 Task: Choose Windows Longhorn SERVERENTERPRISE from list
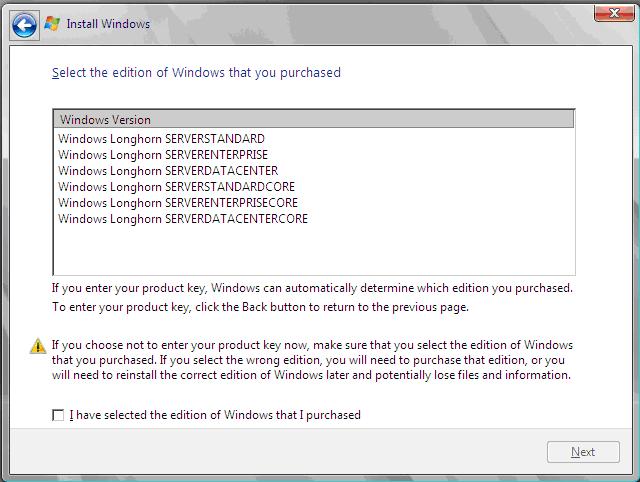(163, 155)
